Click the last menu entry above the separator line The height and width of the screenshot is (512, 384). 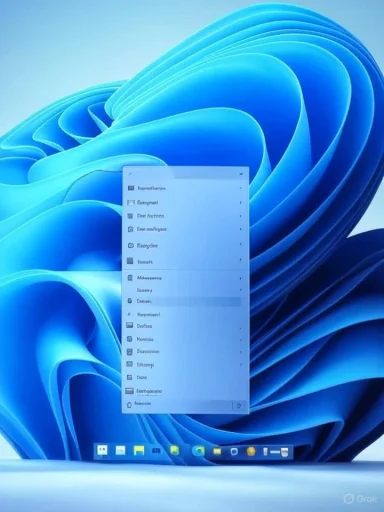[x=185, y=262]
